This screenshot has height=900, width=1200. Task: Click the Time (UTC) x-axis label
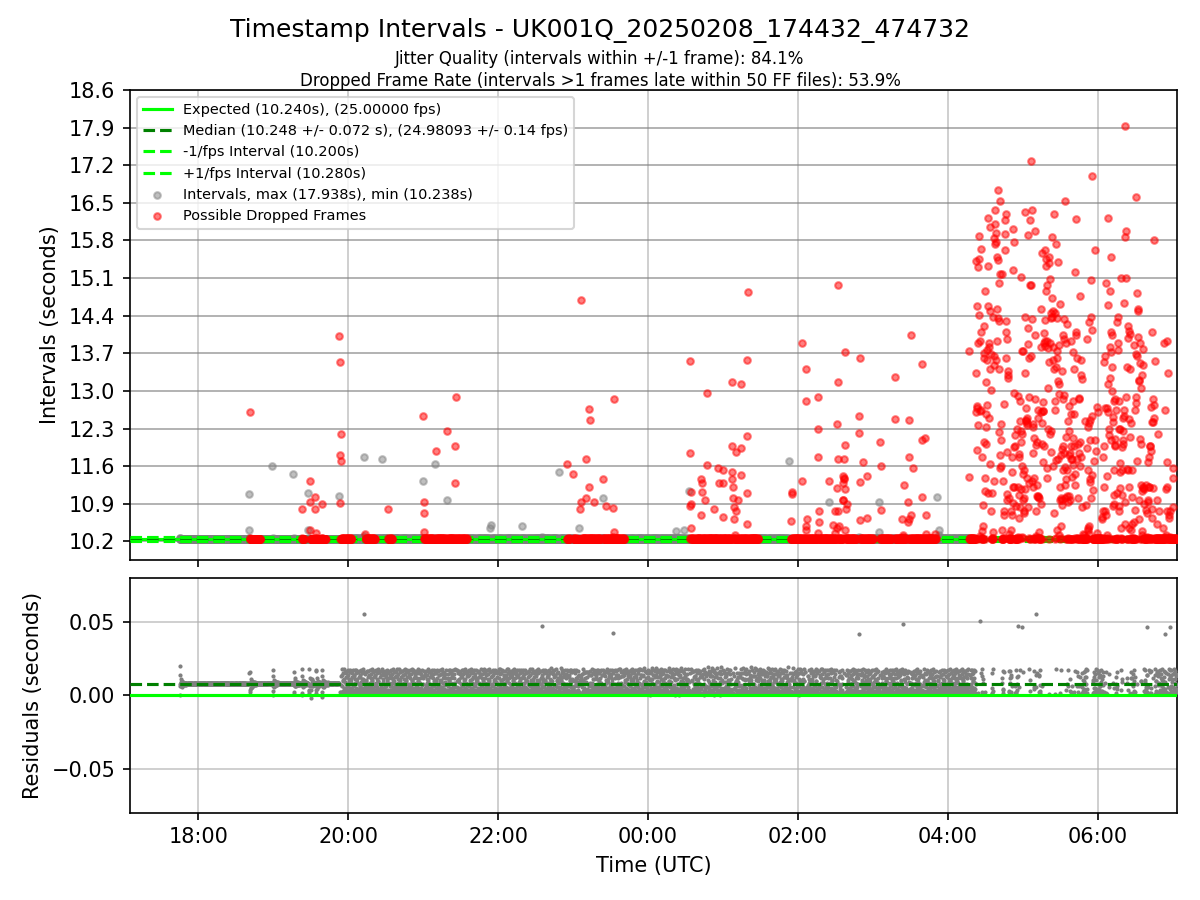(653, 865)
